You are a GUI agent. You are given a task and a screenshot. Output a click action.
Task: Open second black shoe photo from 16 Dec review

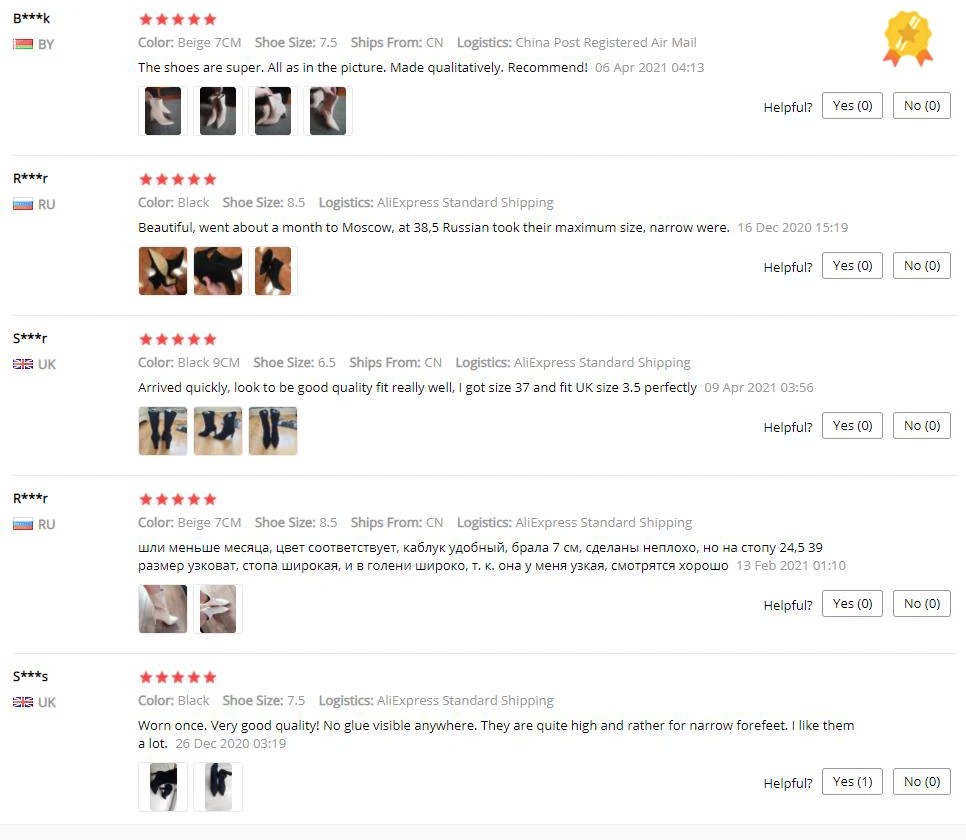[217, 271]
